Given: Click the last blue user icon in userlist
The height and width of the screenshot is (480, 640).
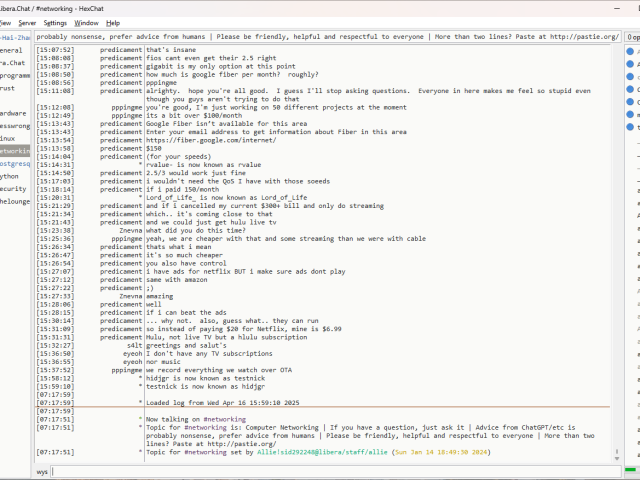Looking at the screenshot, I should [x=632, y=127].
